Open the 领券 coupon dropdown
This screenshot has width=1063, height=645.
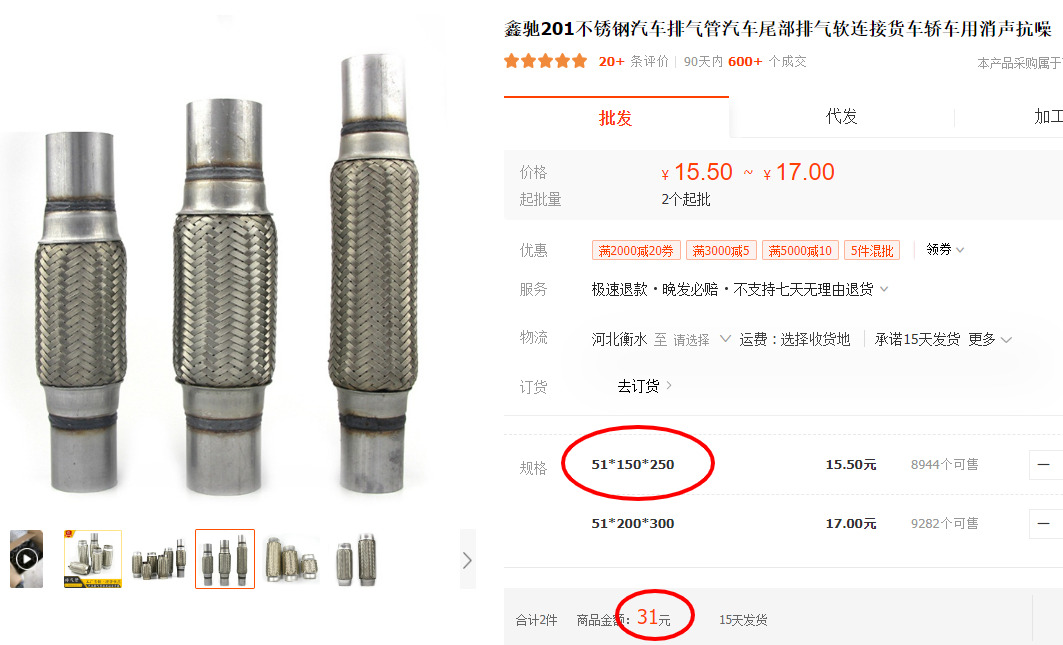click(945, 250)
